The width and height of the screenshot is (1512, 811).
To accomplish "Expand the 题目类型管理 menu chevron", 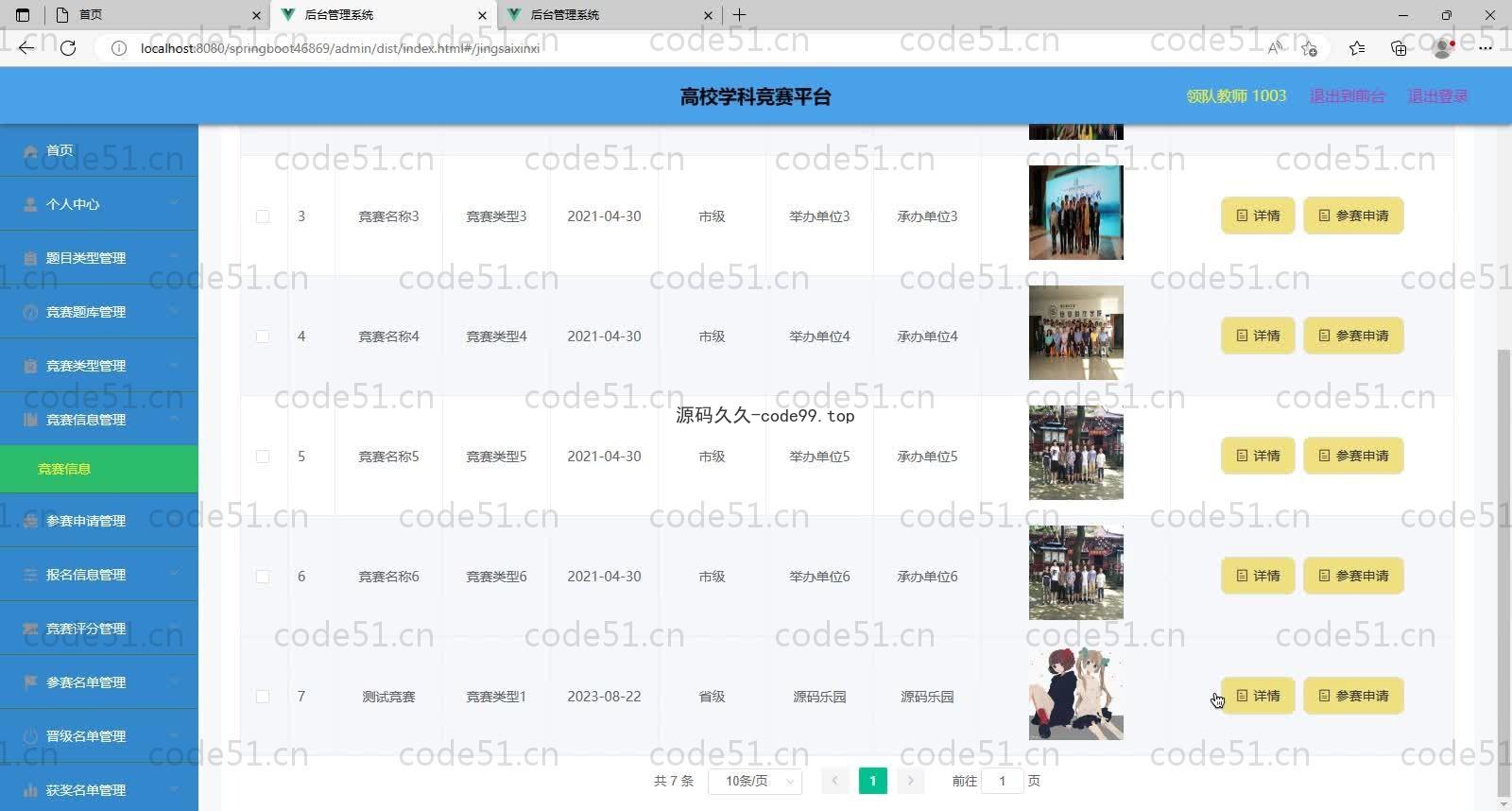I will 174,257.
